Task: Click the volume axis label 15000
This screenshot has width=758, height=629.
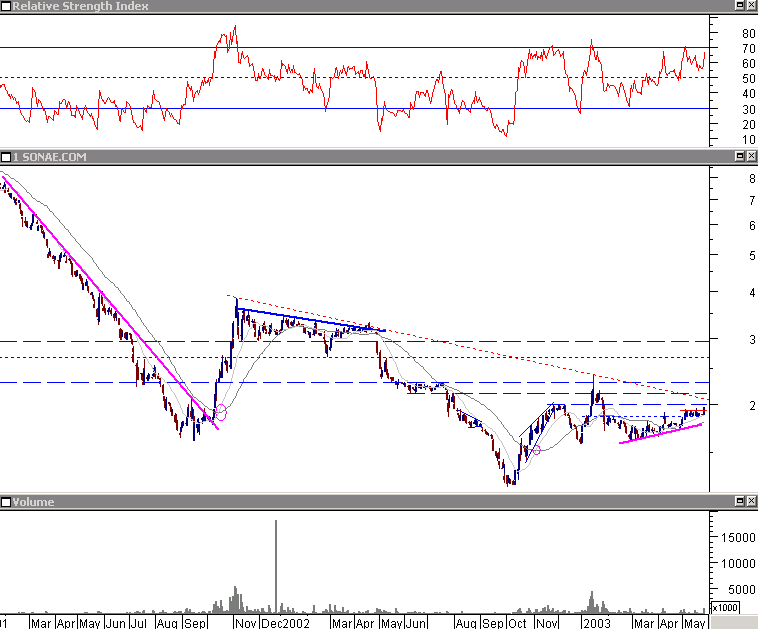Action: (738, 537)
